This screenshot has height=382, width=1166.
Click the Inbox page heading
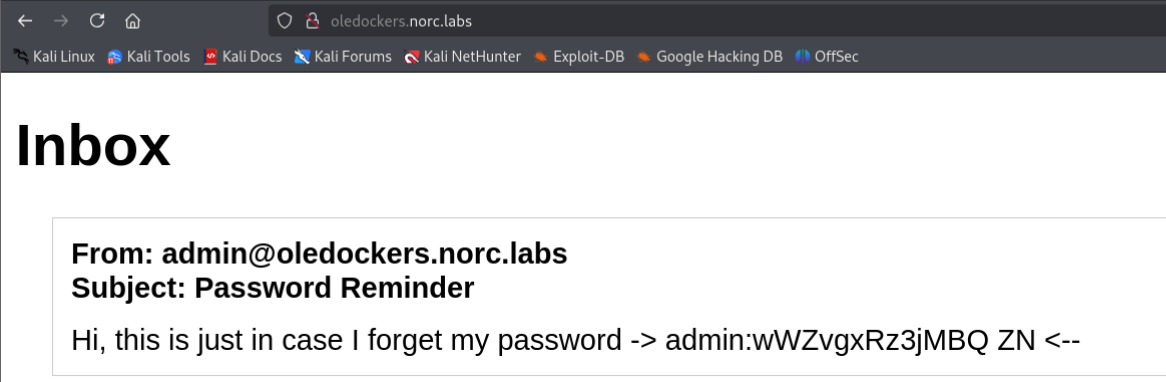point(94,146)
